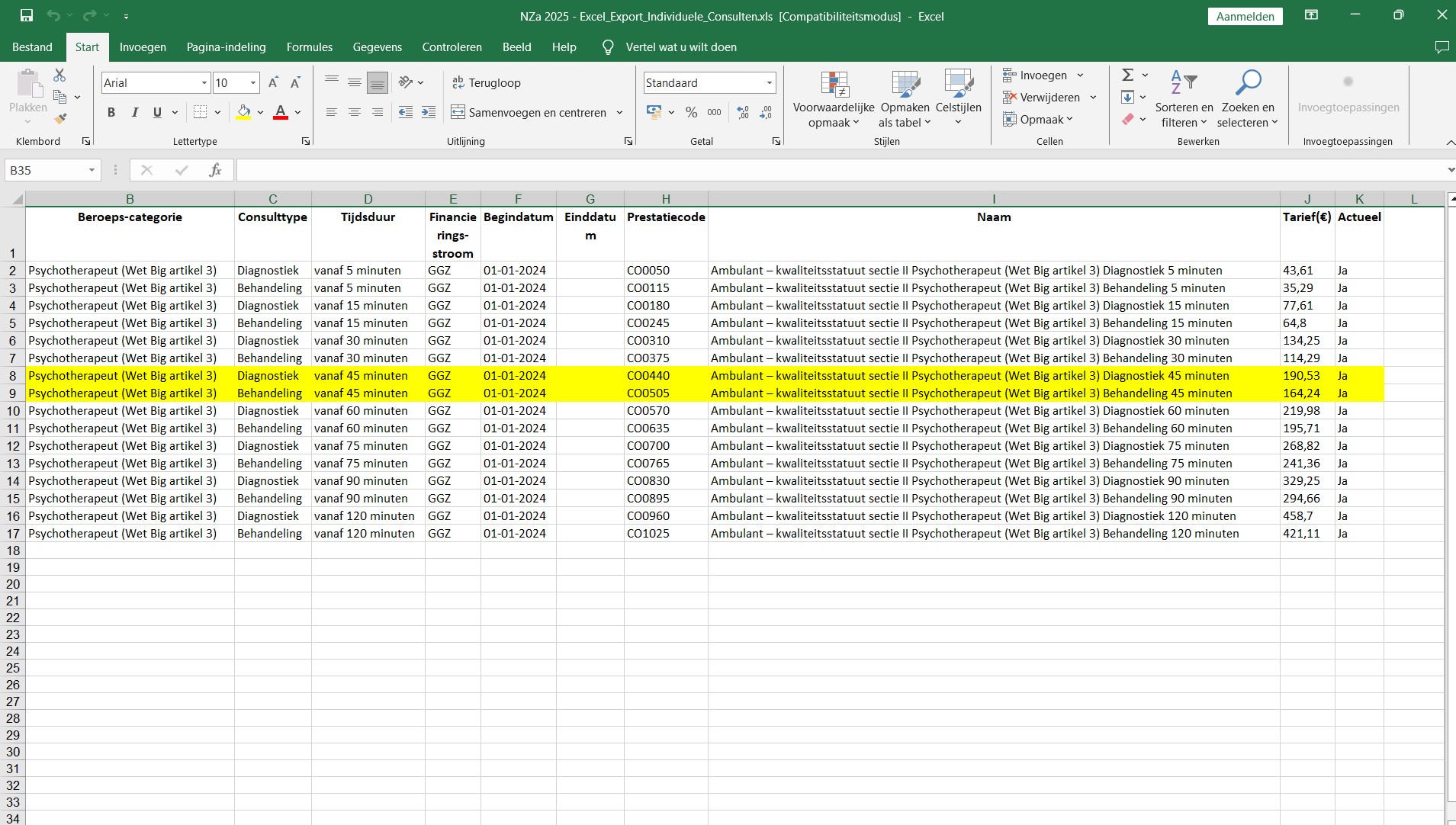Click the percent style icon
The height and width of the screenshot is (825, 1456).
point(691,113)
